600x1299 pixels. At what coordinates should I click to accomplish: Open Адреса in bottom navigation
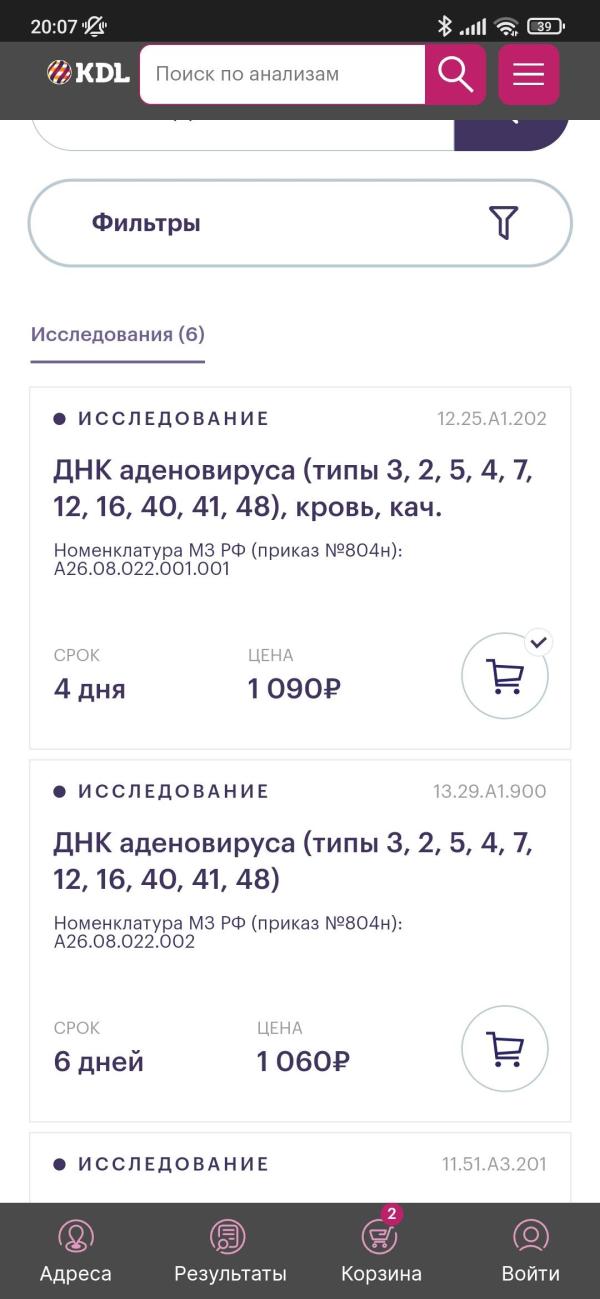(x=76, y=1250)
